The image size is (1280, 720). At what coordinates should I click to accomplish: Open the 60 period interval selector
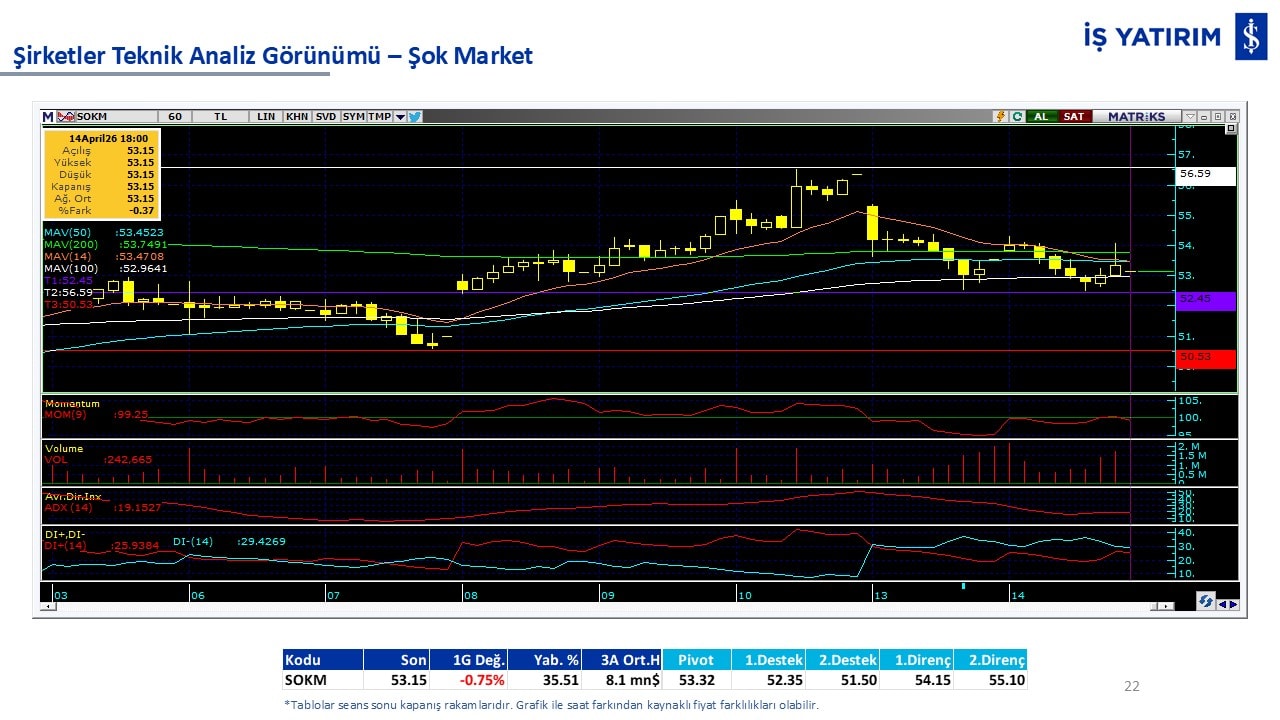[175, 117]
